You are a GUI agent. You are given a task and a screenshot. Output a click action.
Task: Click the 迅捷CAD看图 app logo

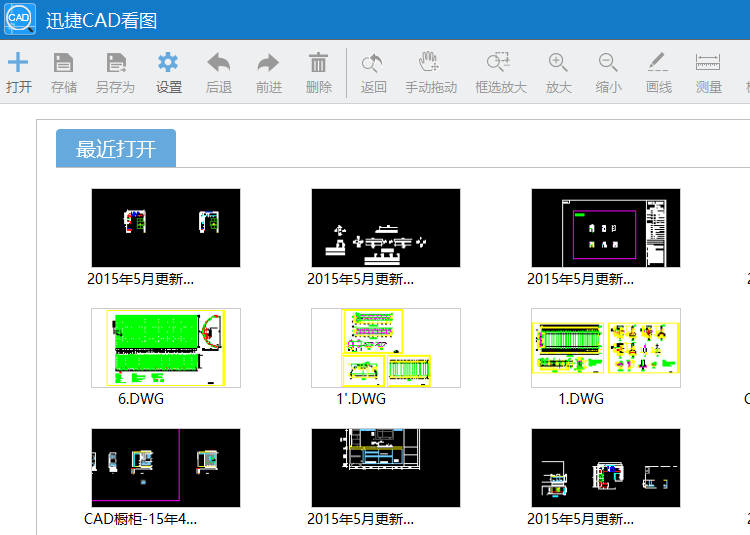coord(20,19)
